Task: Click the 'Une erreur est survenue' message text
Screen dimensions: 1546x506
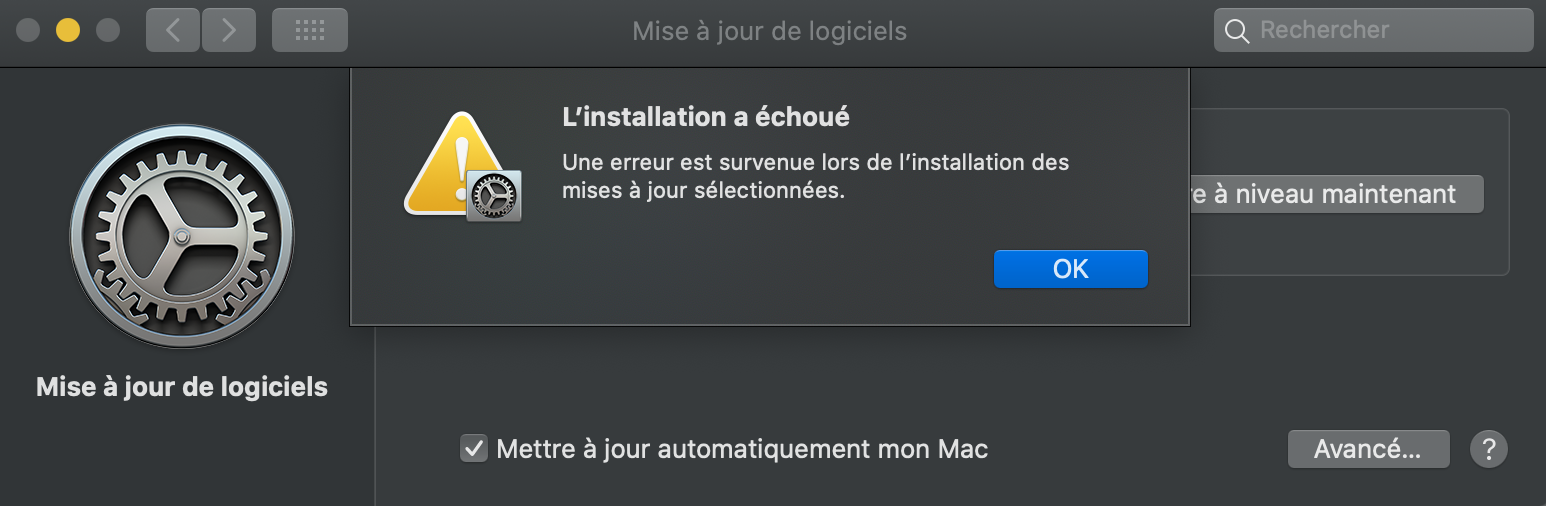Action: point(815,175)
